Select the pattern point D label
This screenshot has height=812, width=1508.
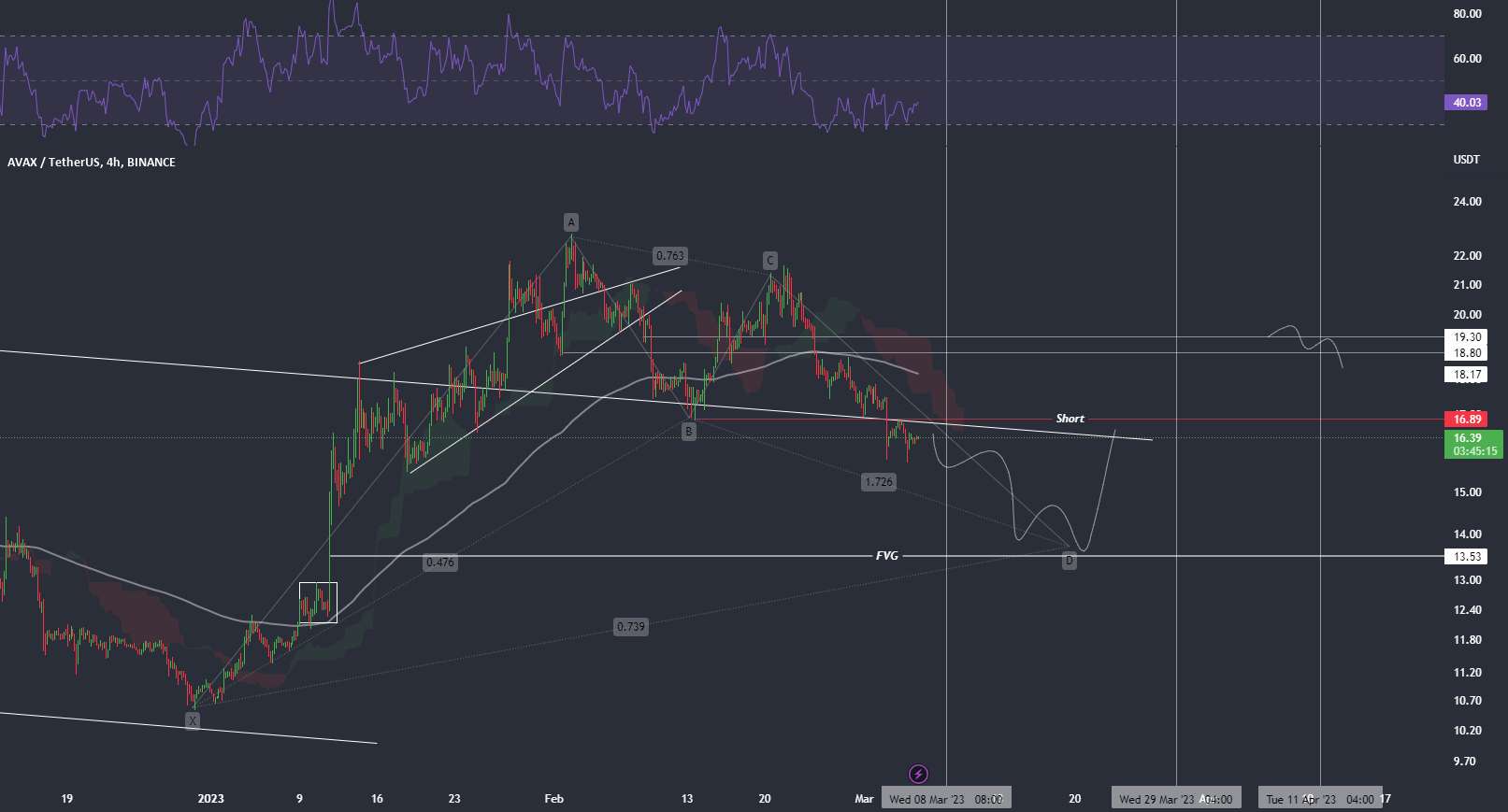(1070, 561)
